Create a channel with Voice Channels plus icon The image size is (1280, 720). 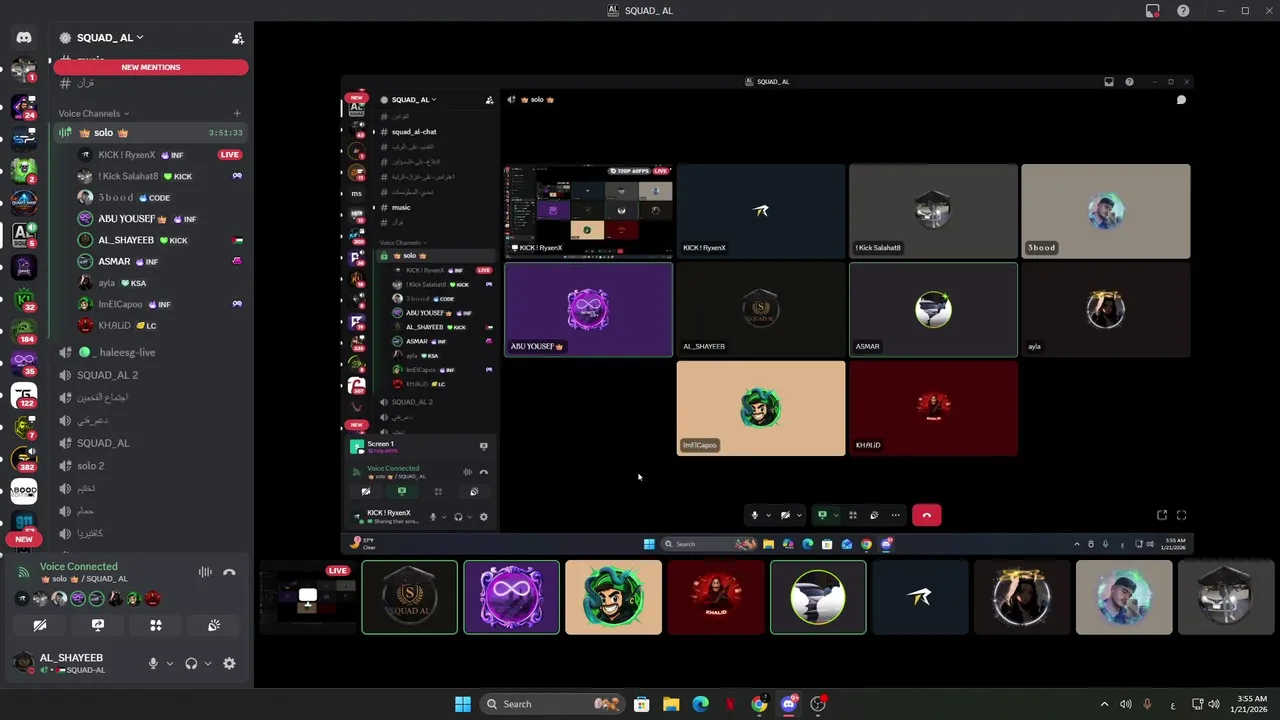(x=237, y=114)
